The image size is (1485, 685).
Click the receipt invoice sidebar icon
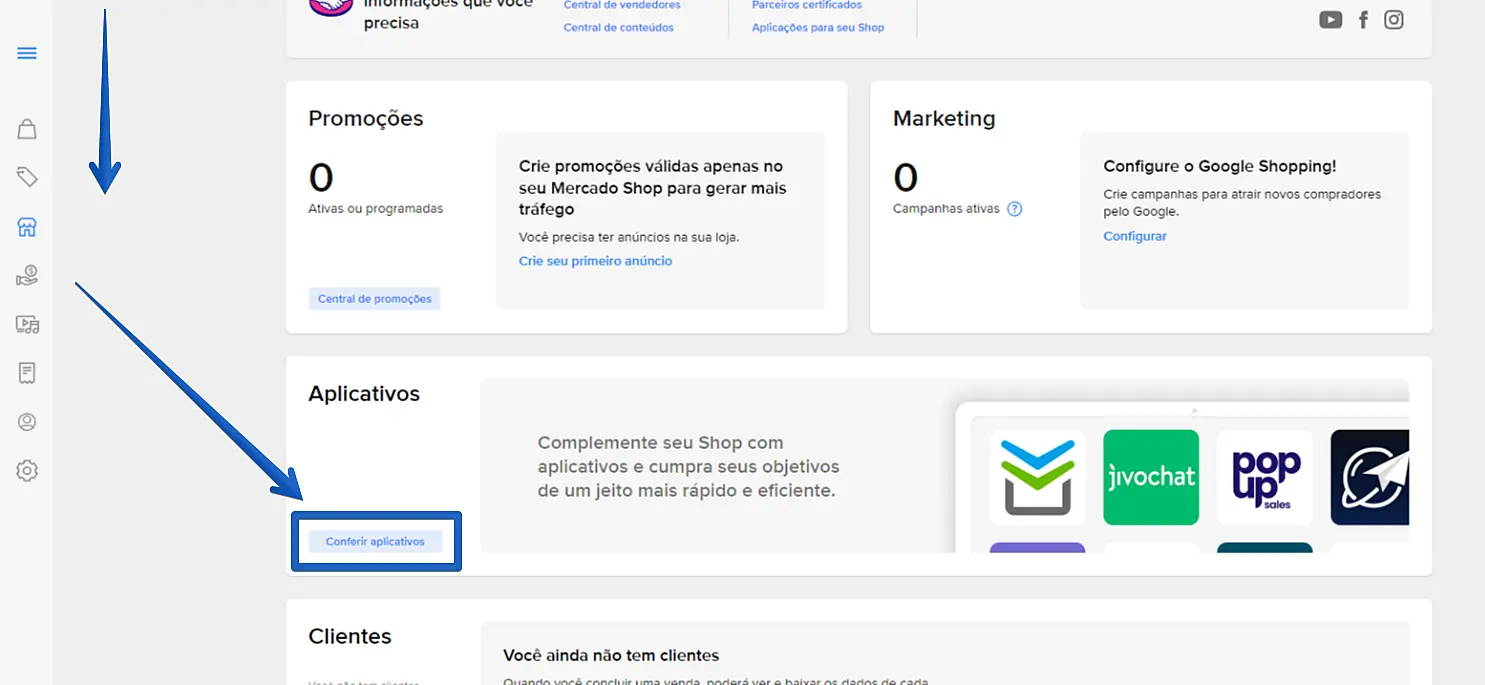[27, 373]
